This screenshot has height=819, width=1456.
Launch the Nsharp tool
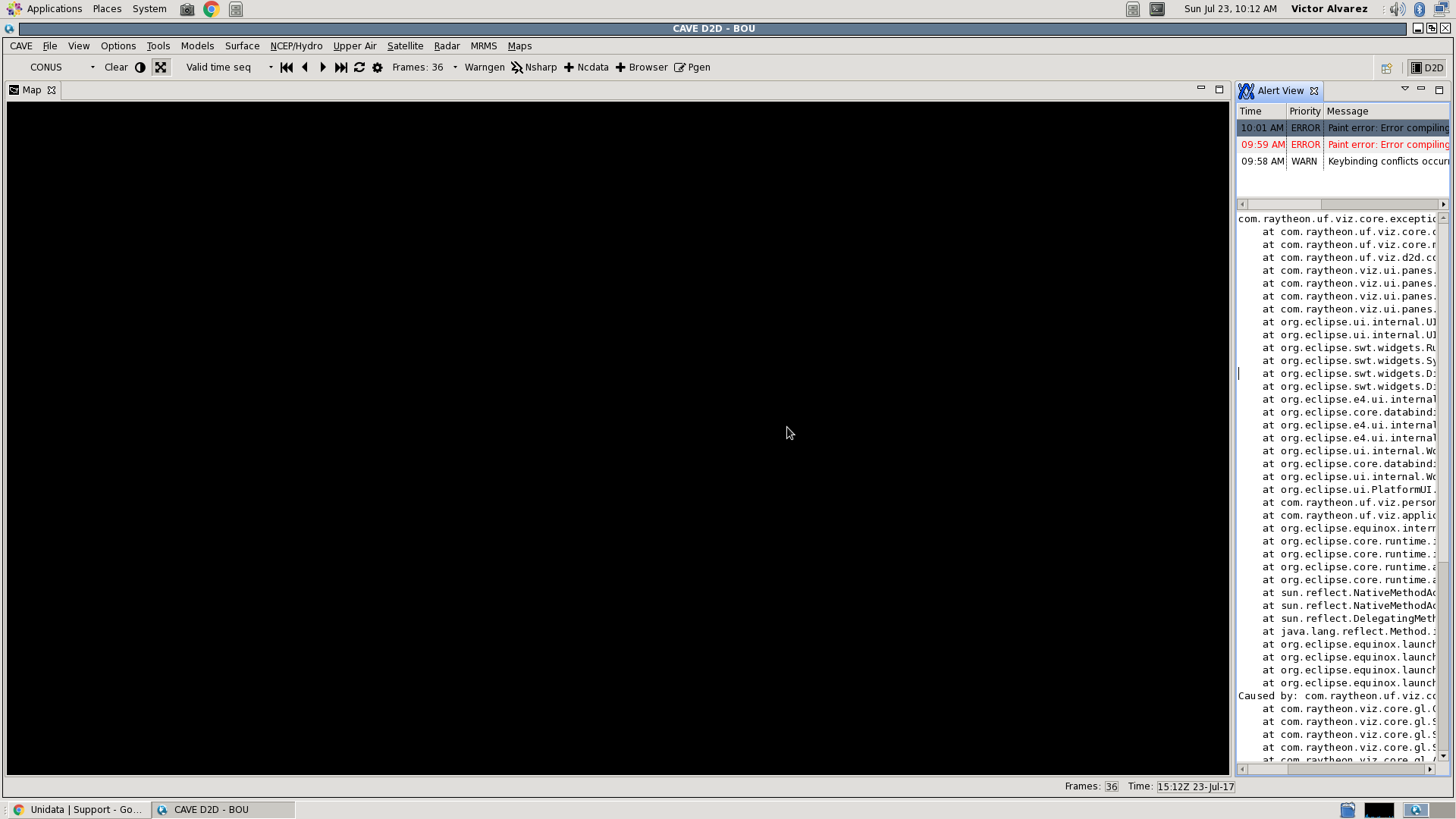[534, 67]
